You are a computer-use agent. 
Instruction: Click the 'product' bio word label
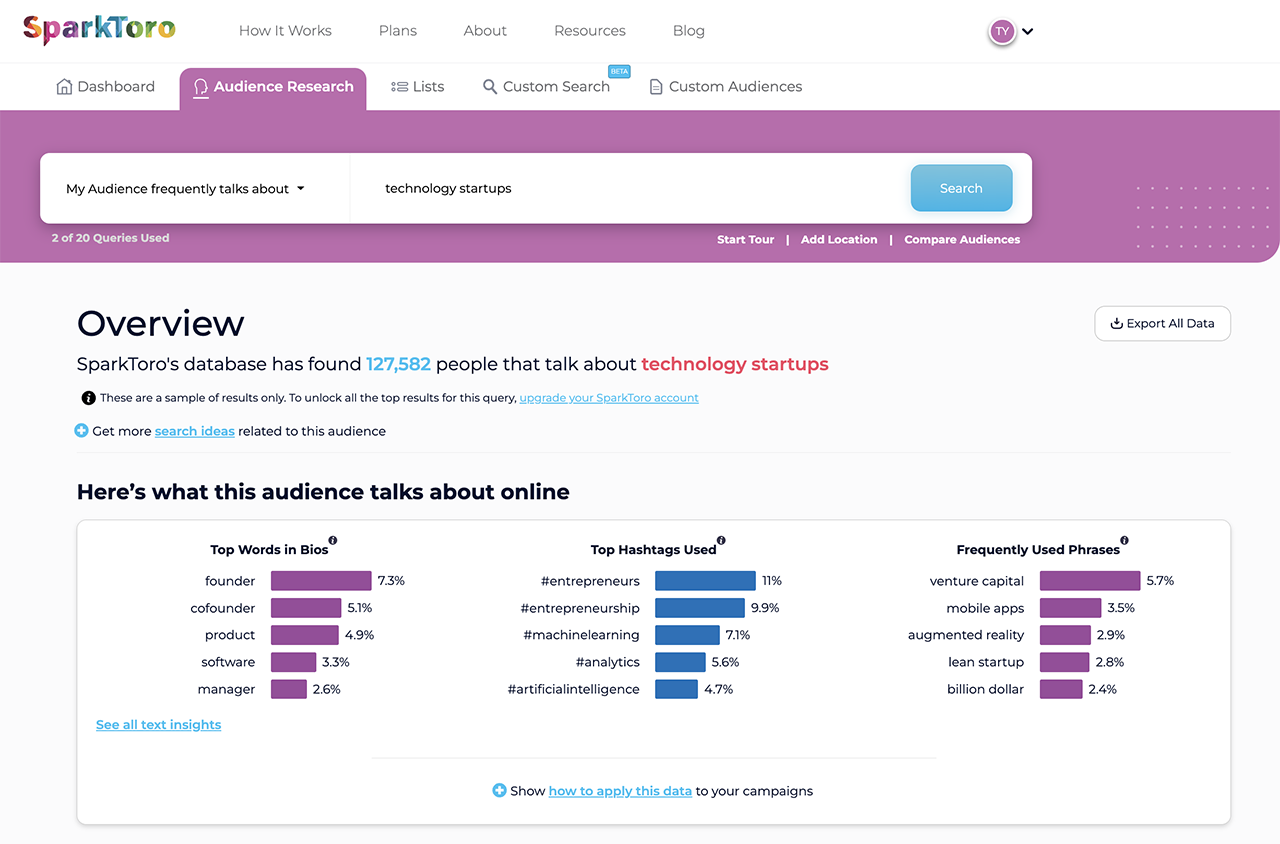coord(230,635)
